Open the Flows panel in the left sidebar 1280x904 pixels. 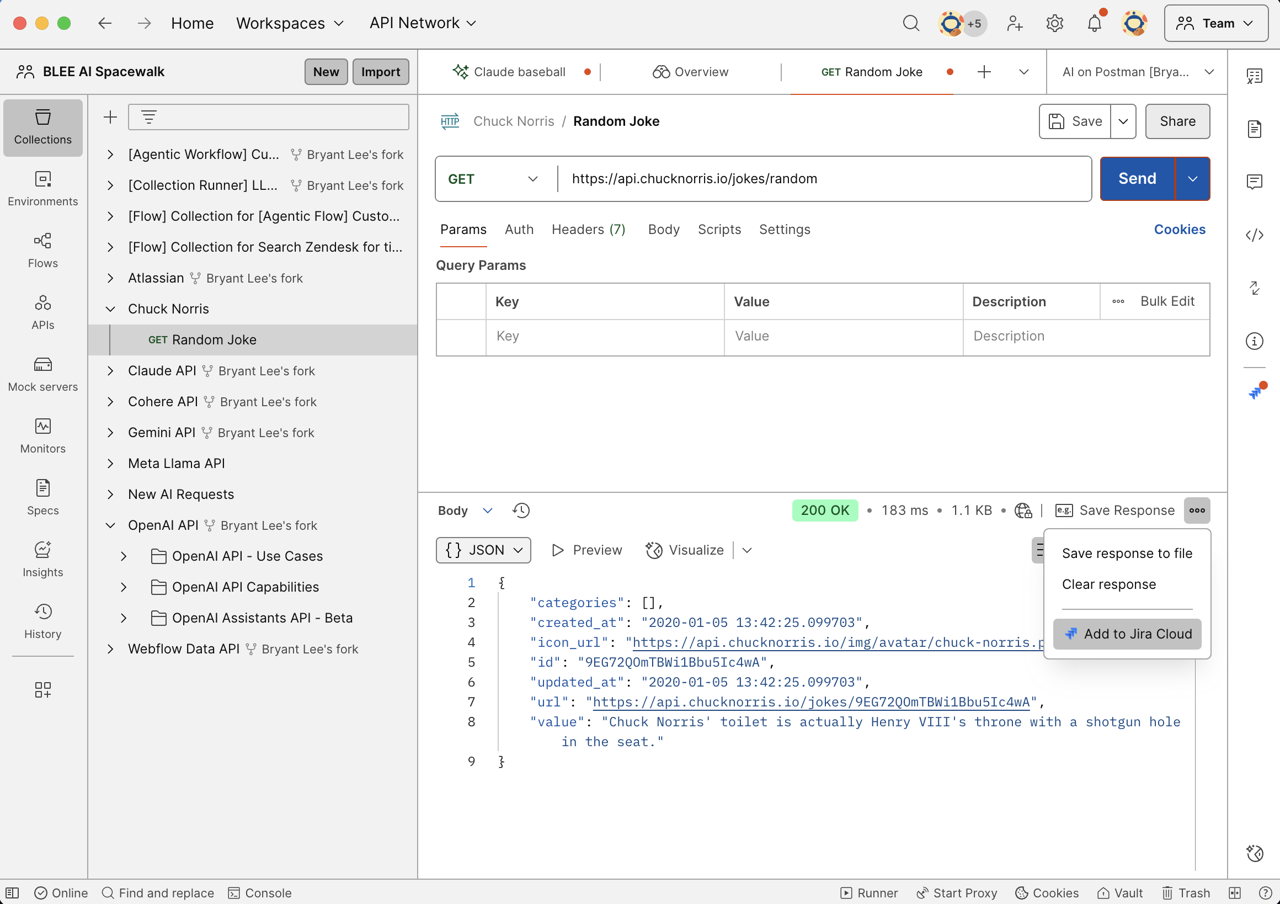click(x=42, y=250)
